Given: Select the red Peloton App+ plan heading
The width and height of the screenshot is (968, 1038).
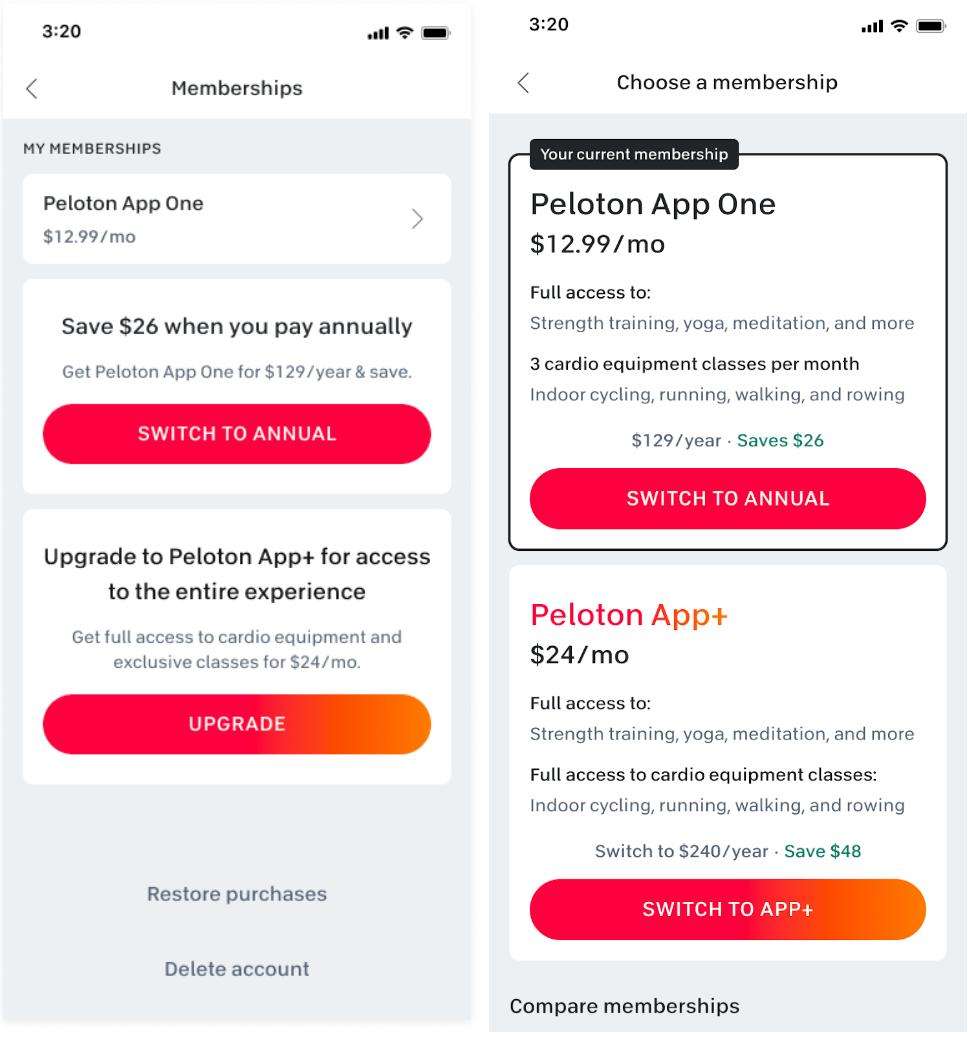Looking at the screenshot, I should click(629, 615).
